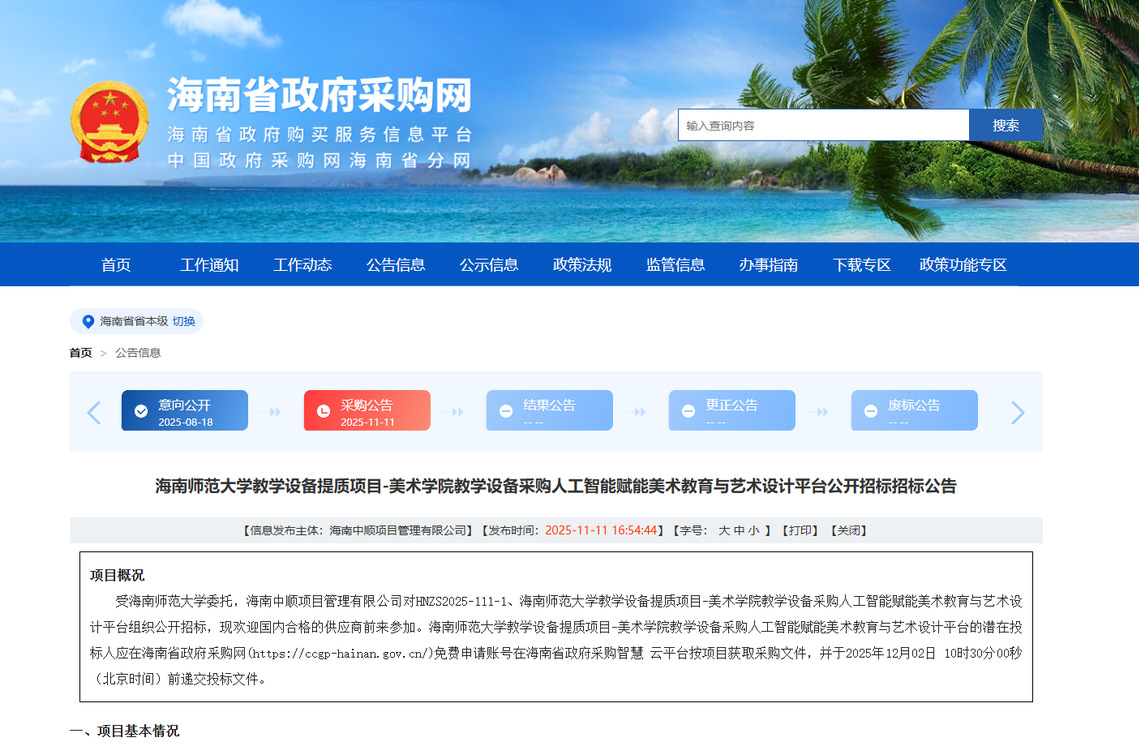The height and width of the screenshot is (742, 1139).
Task: Click the minus icon on 结果公告 step
Action: [x=505, y=411]
